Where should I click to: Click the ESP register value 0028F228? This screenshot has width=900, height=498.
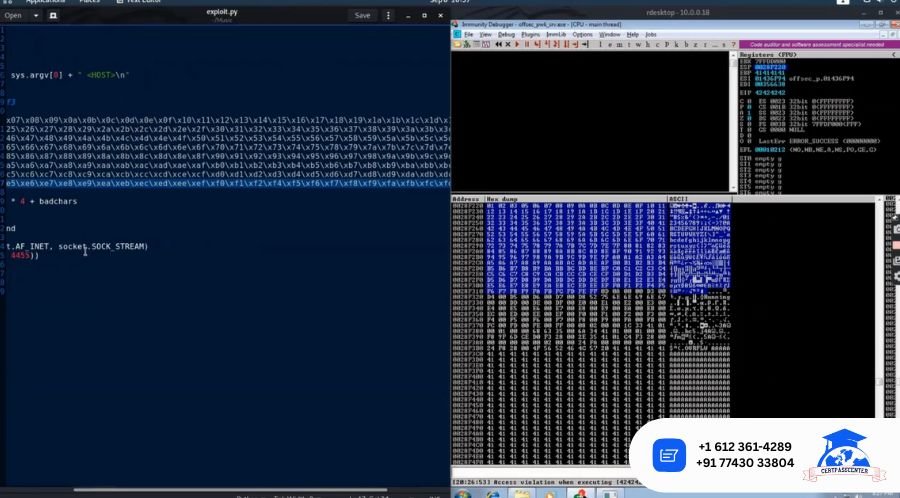770,67
